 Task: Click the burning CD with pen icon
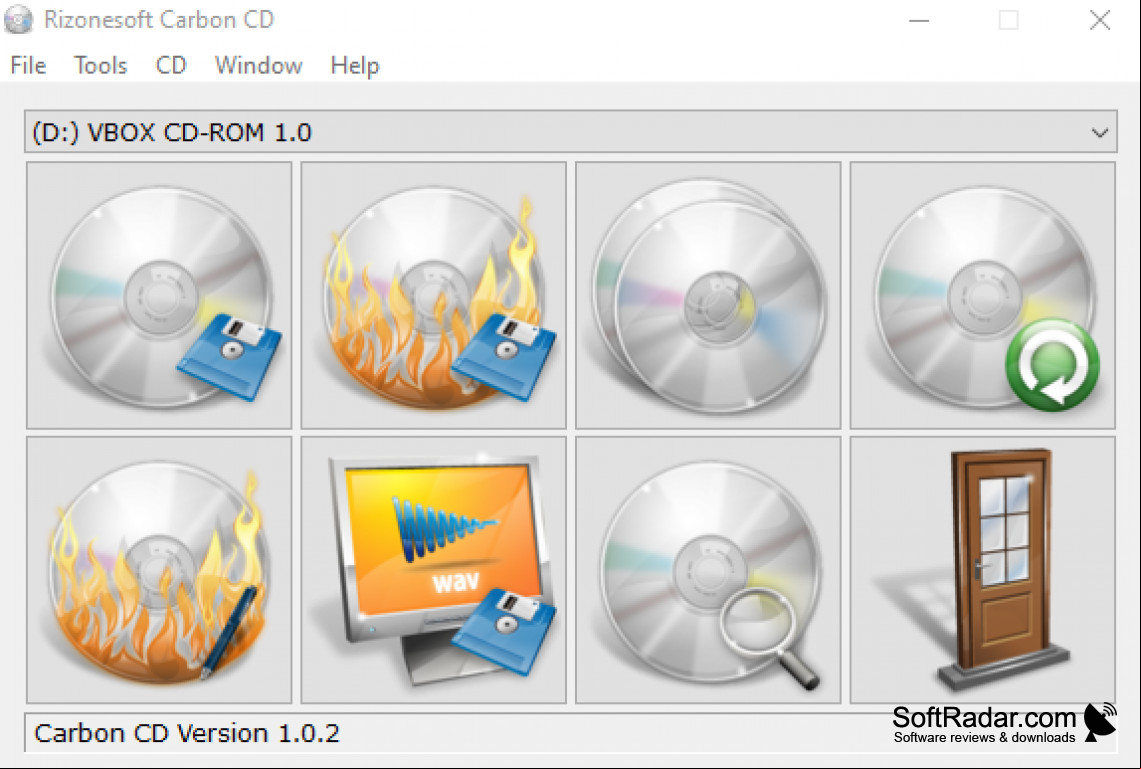pos(159,570)
